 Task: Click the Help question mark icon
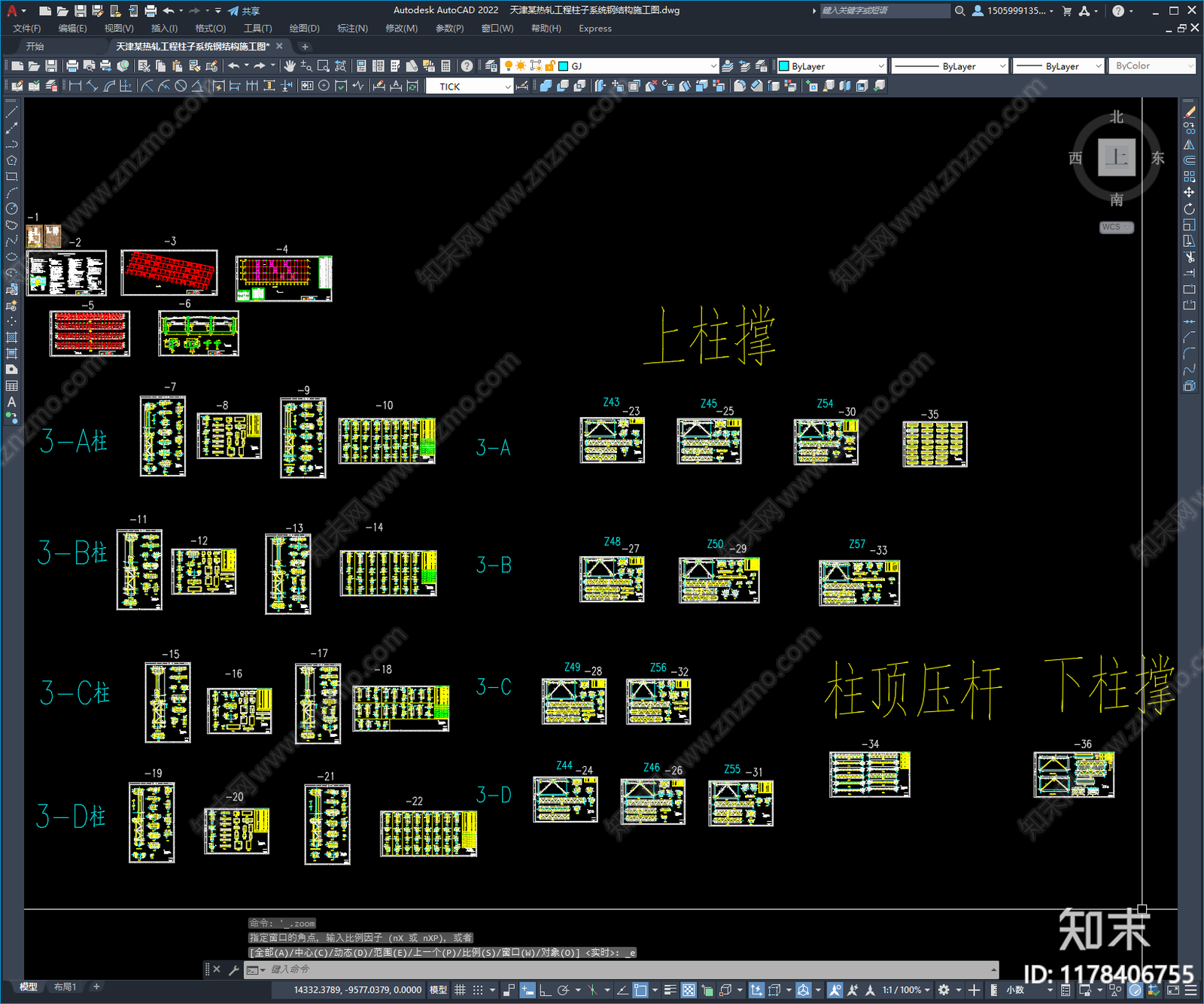coord(467,67)
